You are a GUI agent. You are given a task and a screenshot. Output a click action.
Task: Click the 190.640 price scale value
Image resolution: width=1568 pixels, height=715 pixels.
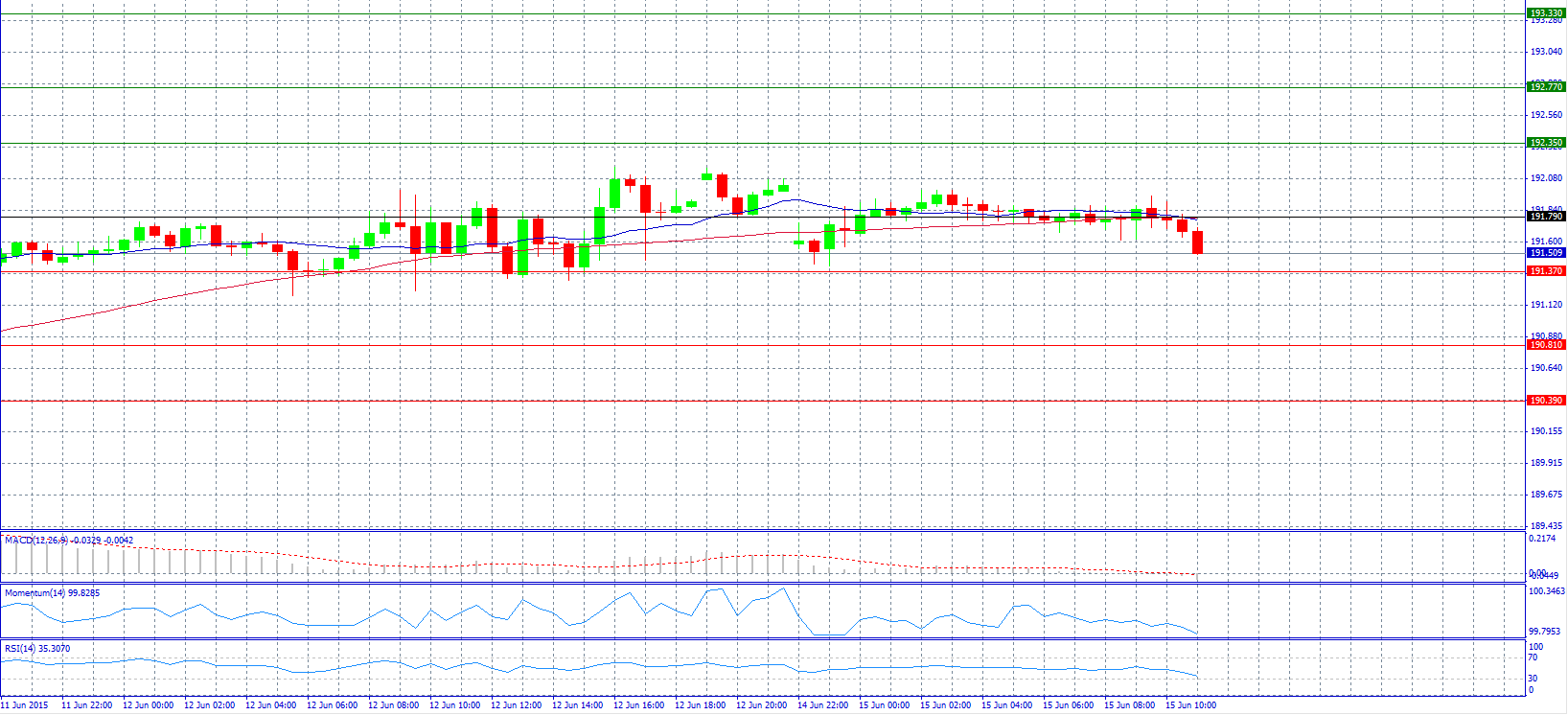point(1546,368)
